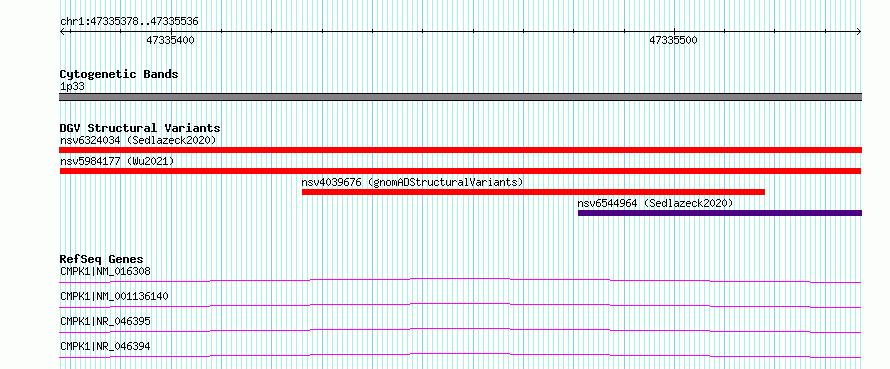The width and height of the screenshot is (890, 369).
Task: Click the CMPK1|NM_016308 transcript label
Action: click(106, 271)
